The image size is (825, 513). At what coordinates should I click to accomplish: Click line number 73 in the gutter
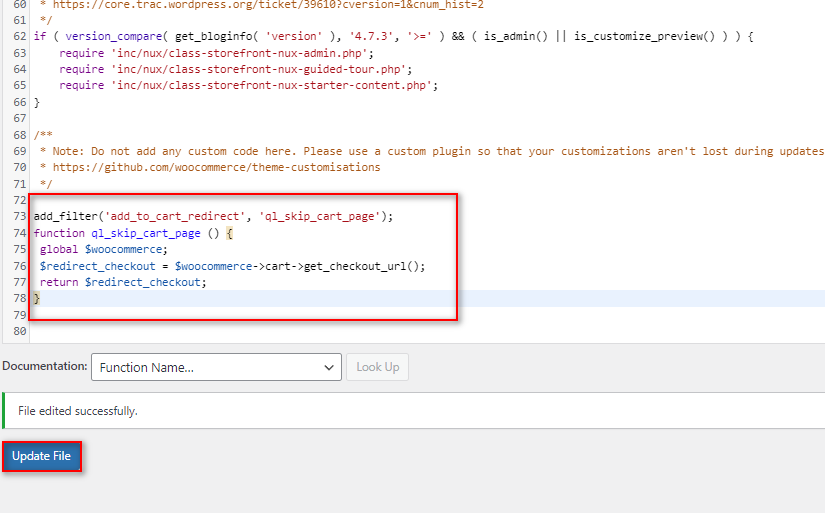[x=19, y=216]
